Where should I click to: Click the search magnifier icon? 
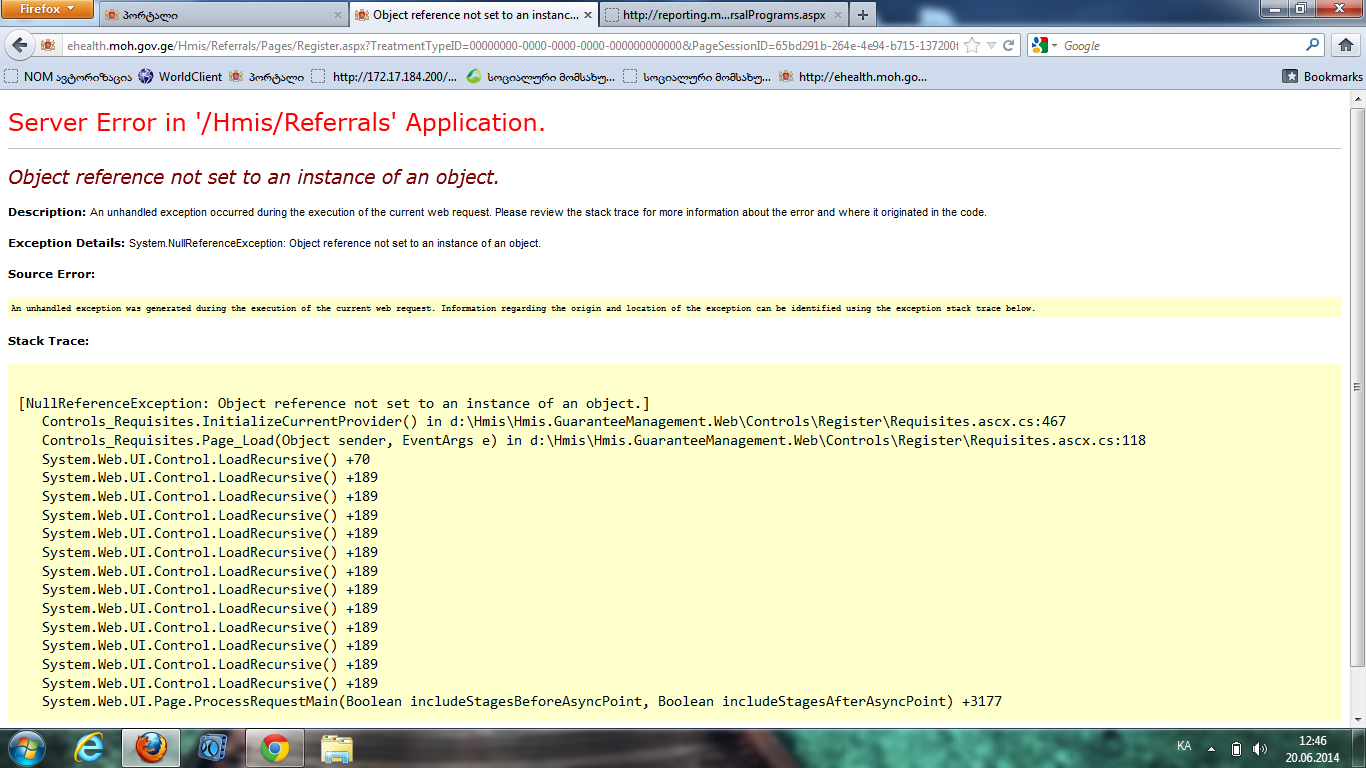[x=1313, y=46]
